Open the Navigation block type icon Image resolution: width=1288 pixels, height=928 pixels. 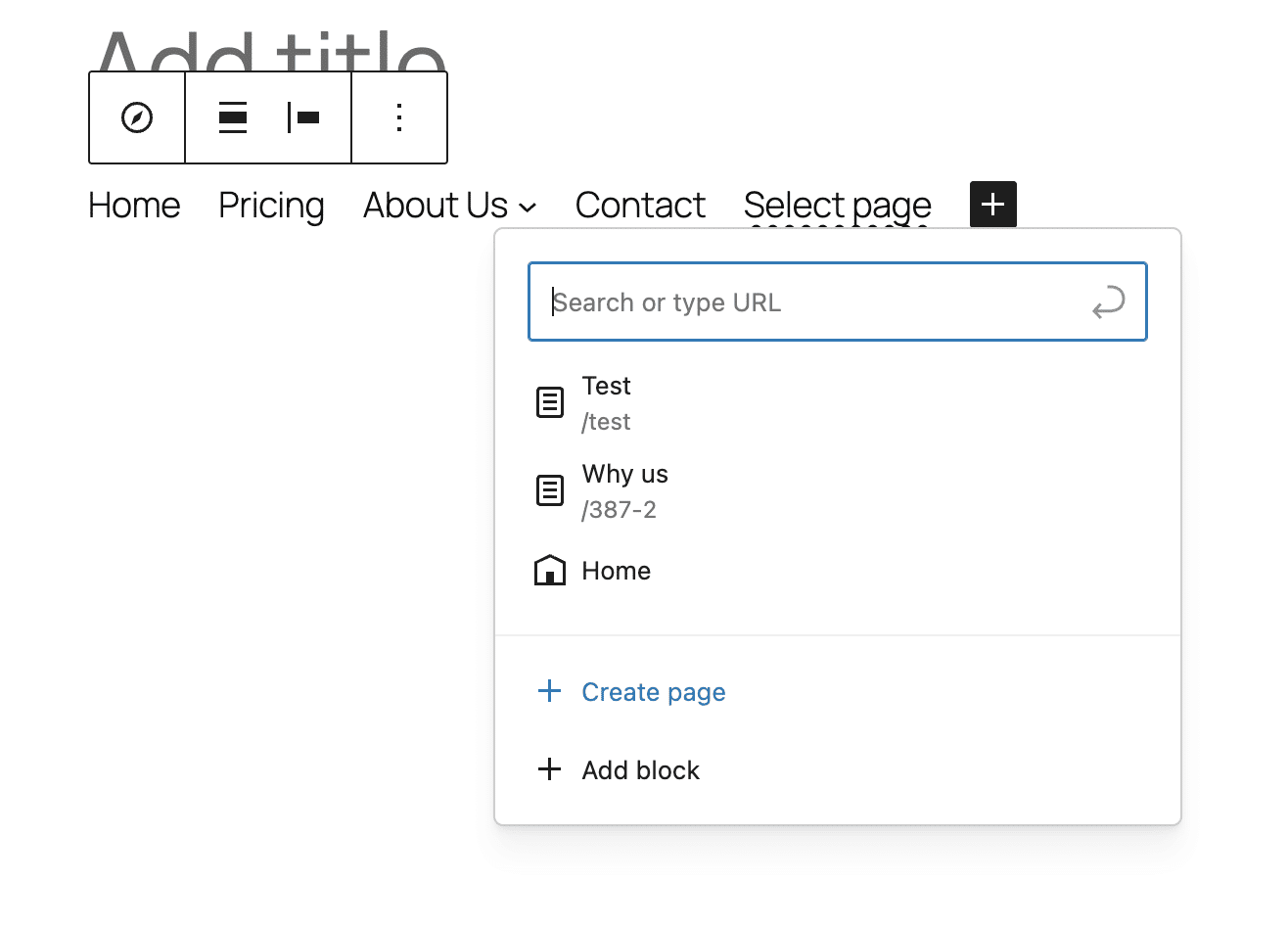(136, 117)
